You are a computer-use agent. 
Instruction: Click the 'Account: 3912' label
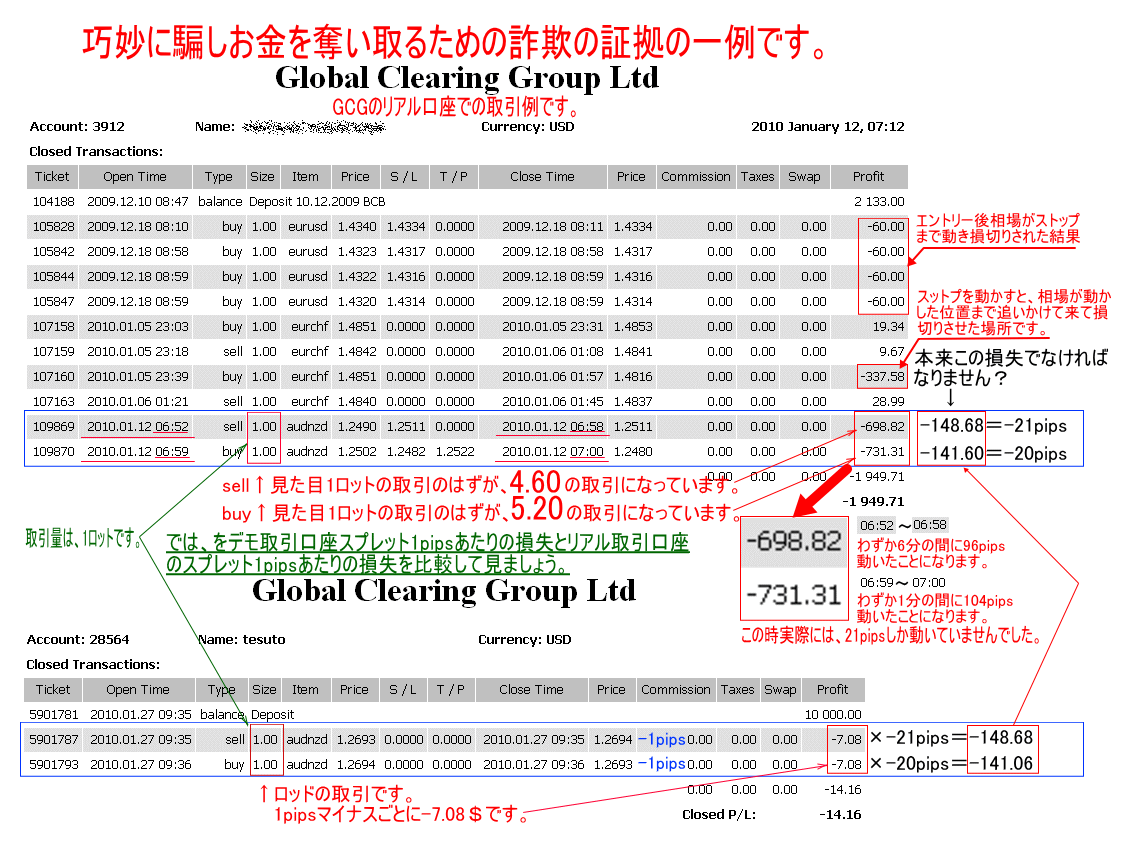[x=77, y=127]
